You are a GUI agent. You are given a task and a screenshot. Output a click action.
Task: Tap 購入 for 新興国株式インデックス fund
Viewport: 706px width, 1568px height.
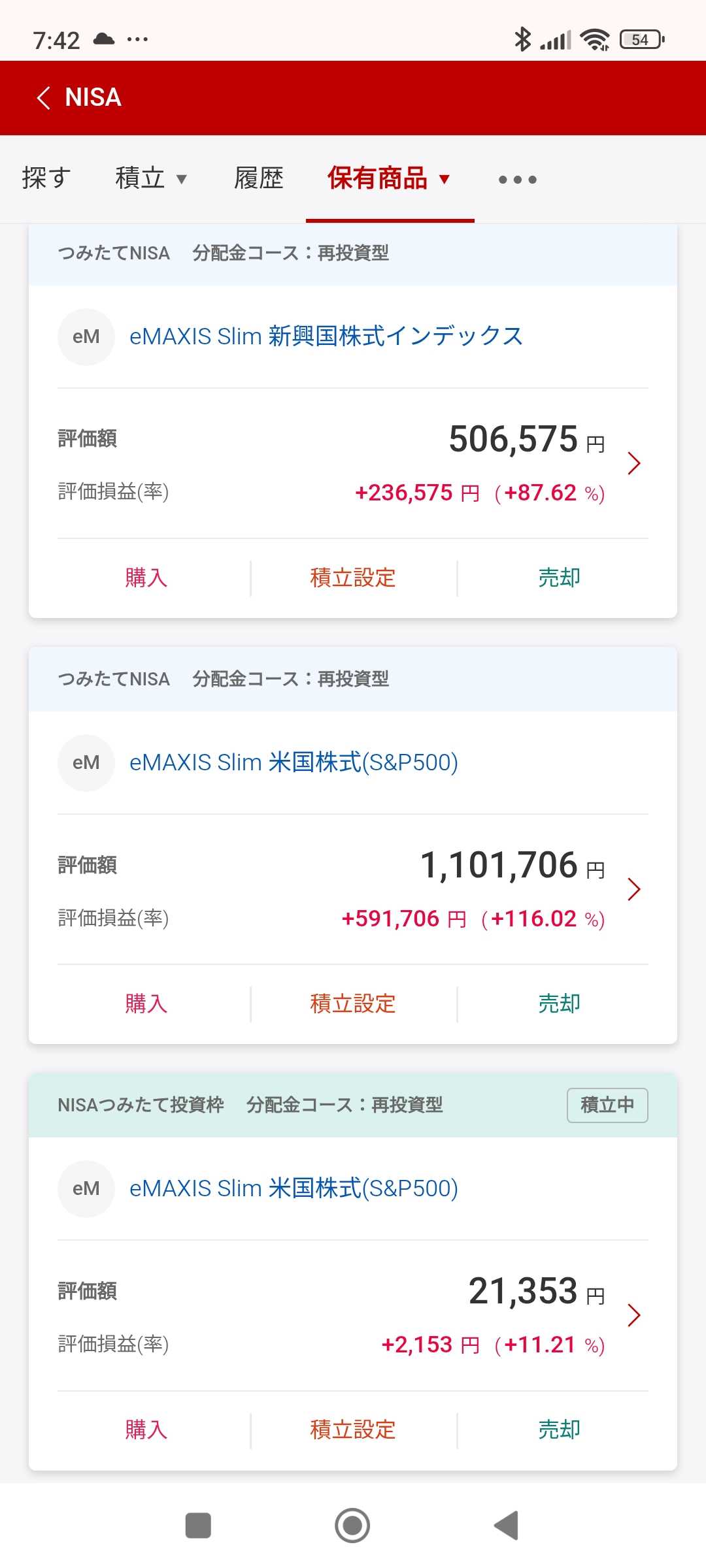tap(146, 578)
